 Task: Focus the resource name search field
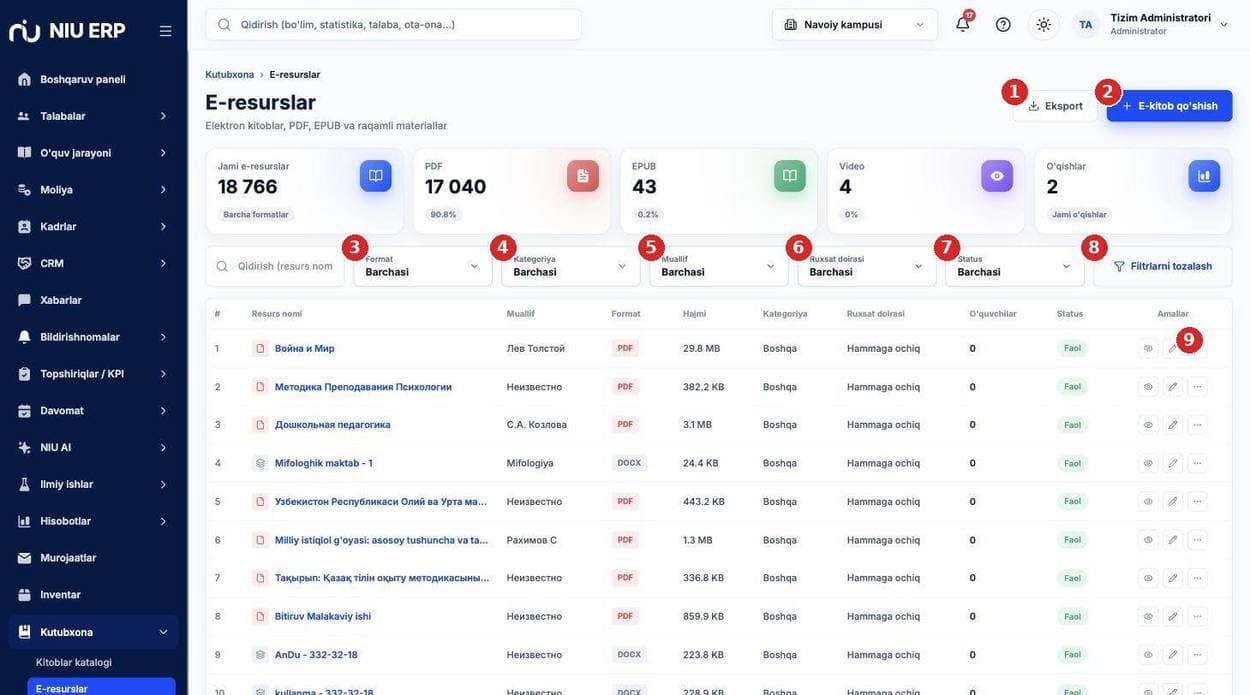coord(275,266)
